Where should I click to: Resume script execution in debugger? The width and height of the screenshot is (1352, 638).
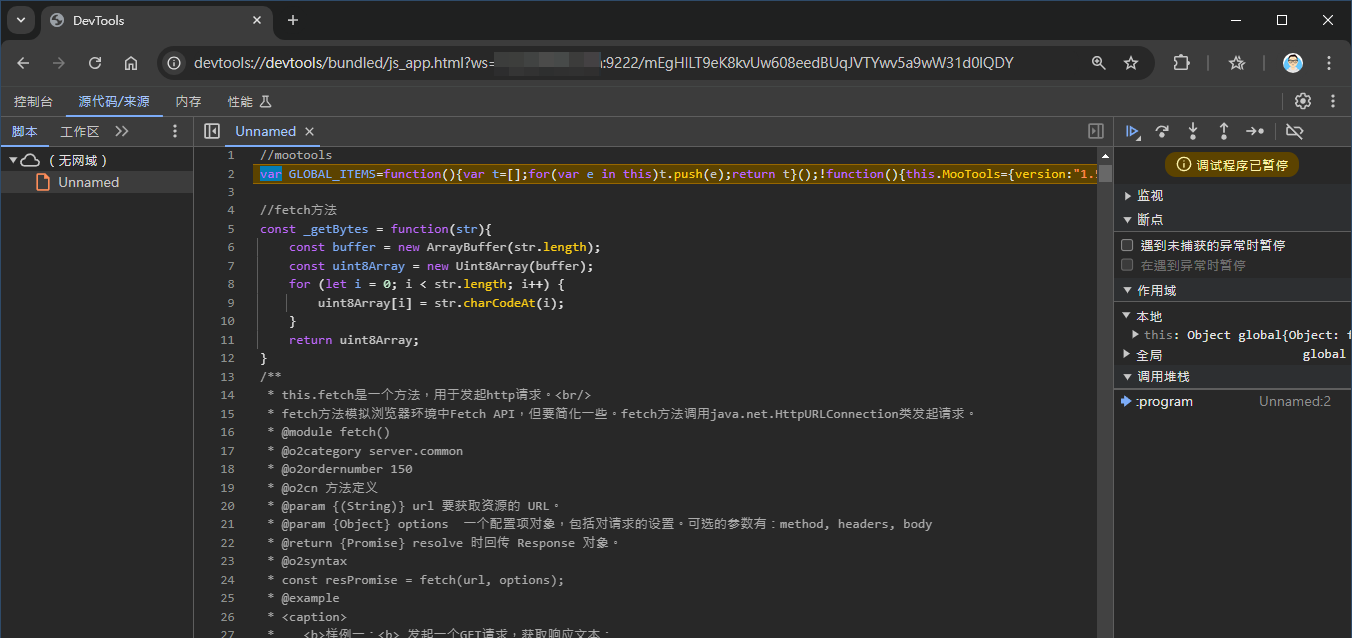pyautogui.click(x=1133, y=131)
